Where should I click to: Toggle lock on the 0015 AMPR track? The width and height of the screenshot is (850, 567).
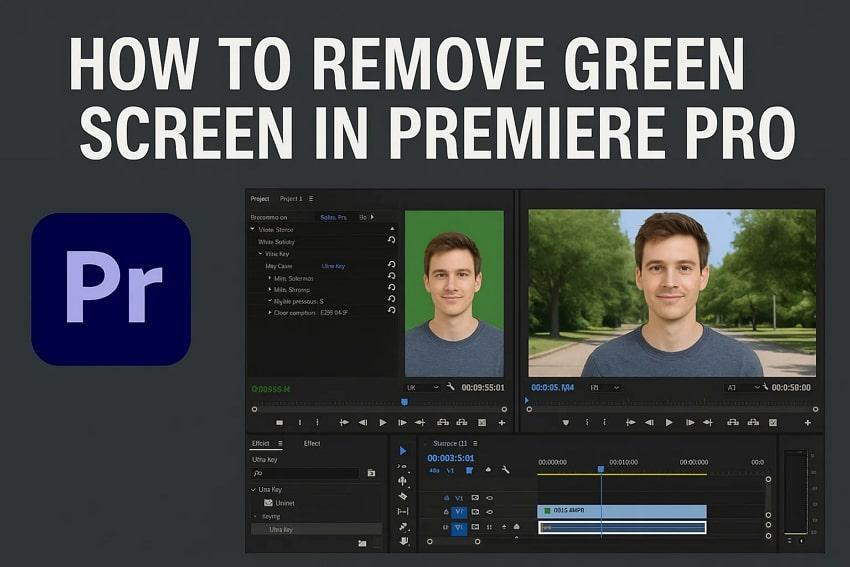[x=446, y=512]
